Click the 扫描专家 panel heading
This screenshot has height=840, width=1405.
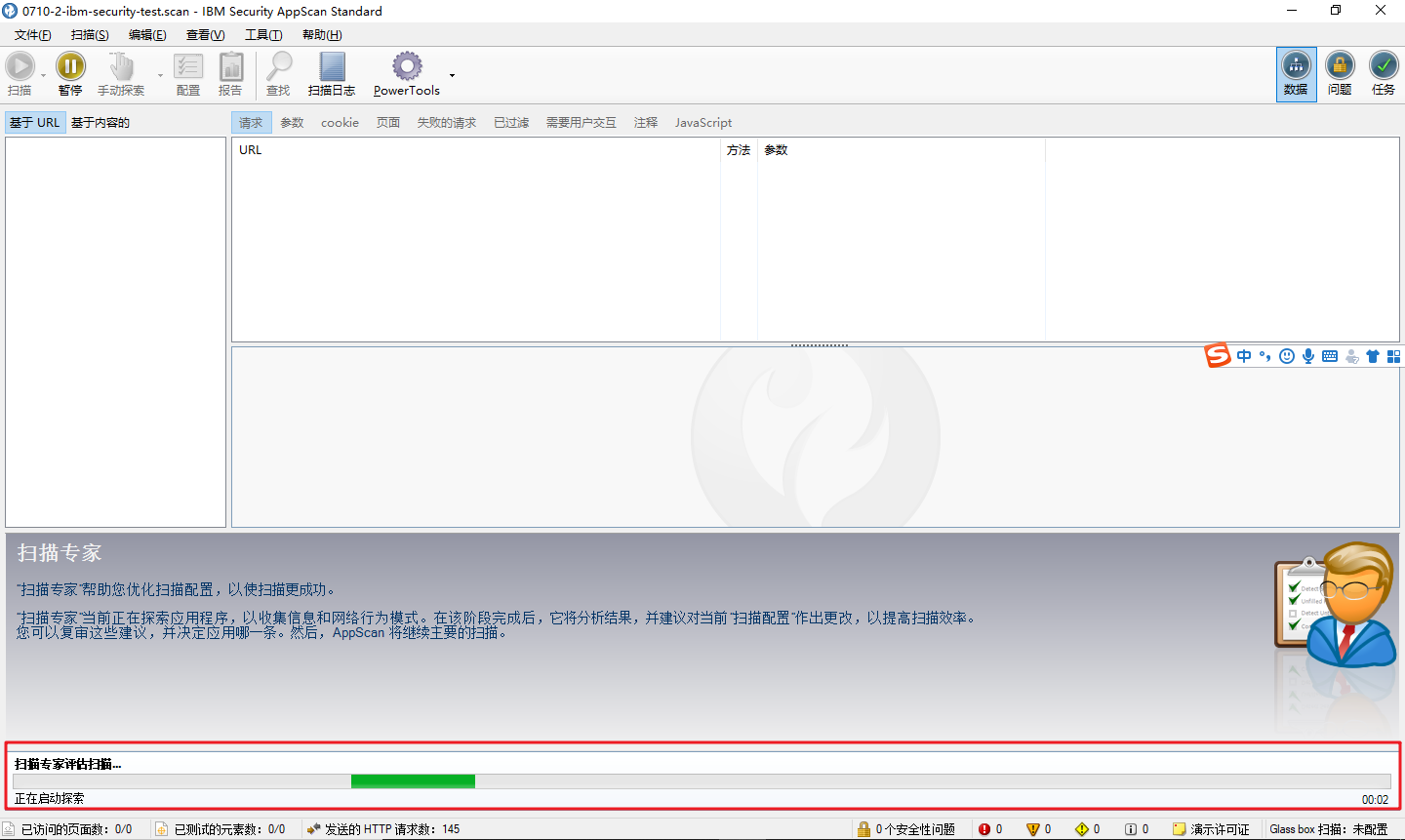(x=60, y=553)
